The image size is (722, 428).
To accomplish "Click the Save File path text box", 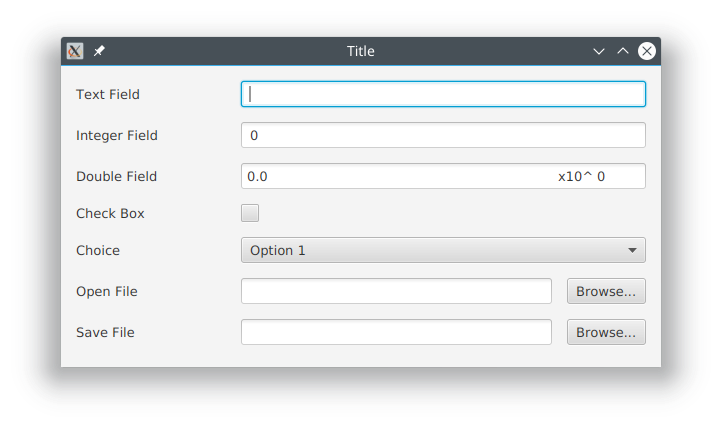I will tap(396, 332).
